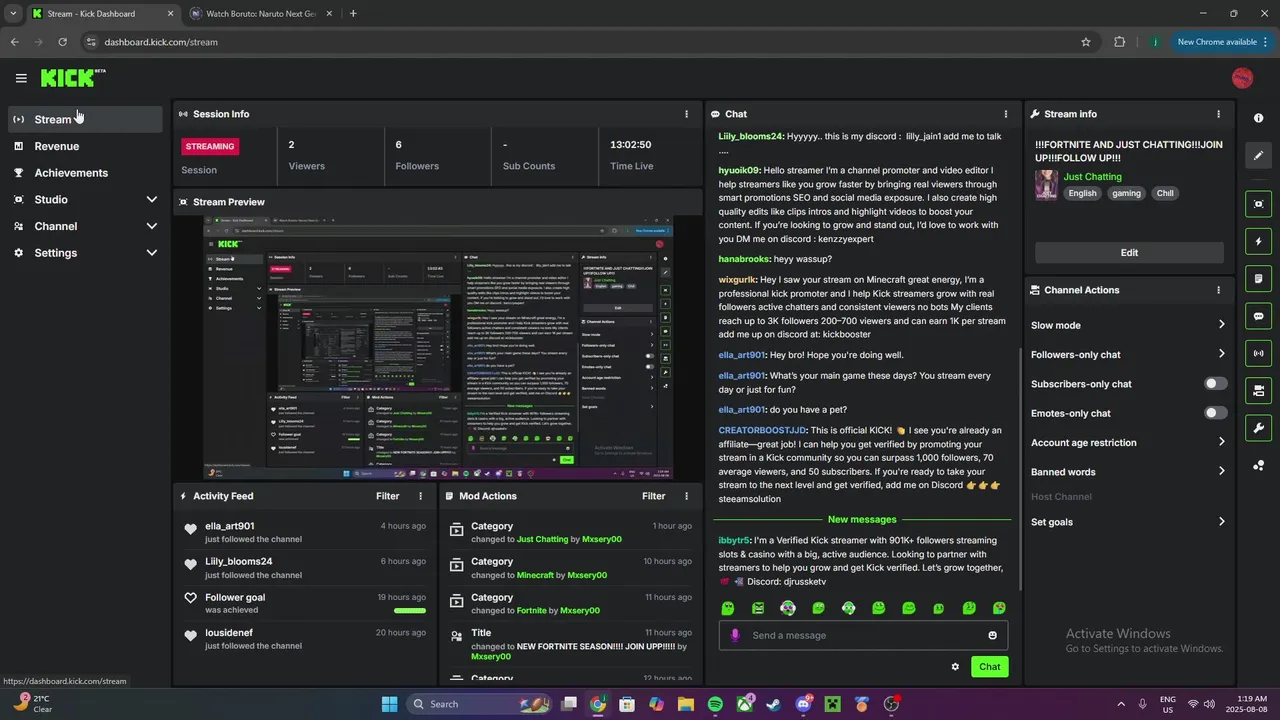Toggle Subscribers-only chat switch

point(1215,384)
